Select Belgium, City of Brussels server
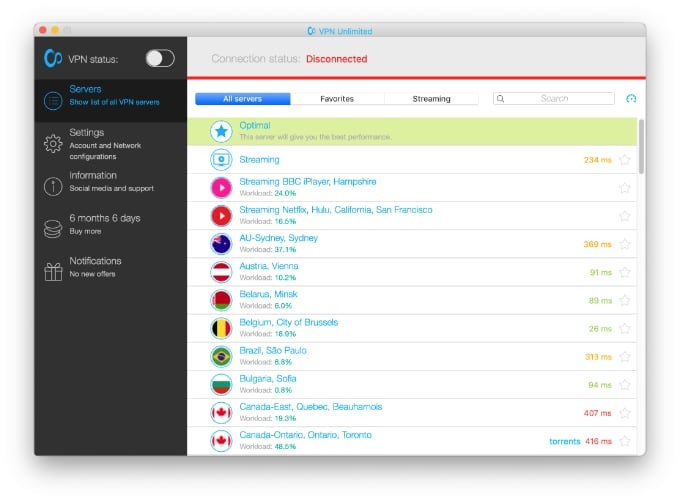 tap(288, 322)
